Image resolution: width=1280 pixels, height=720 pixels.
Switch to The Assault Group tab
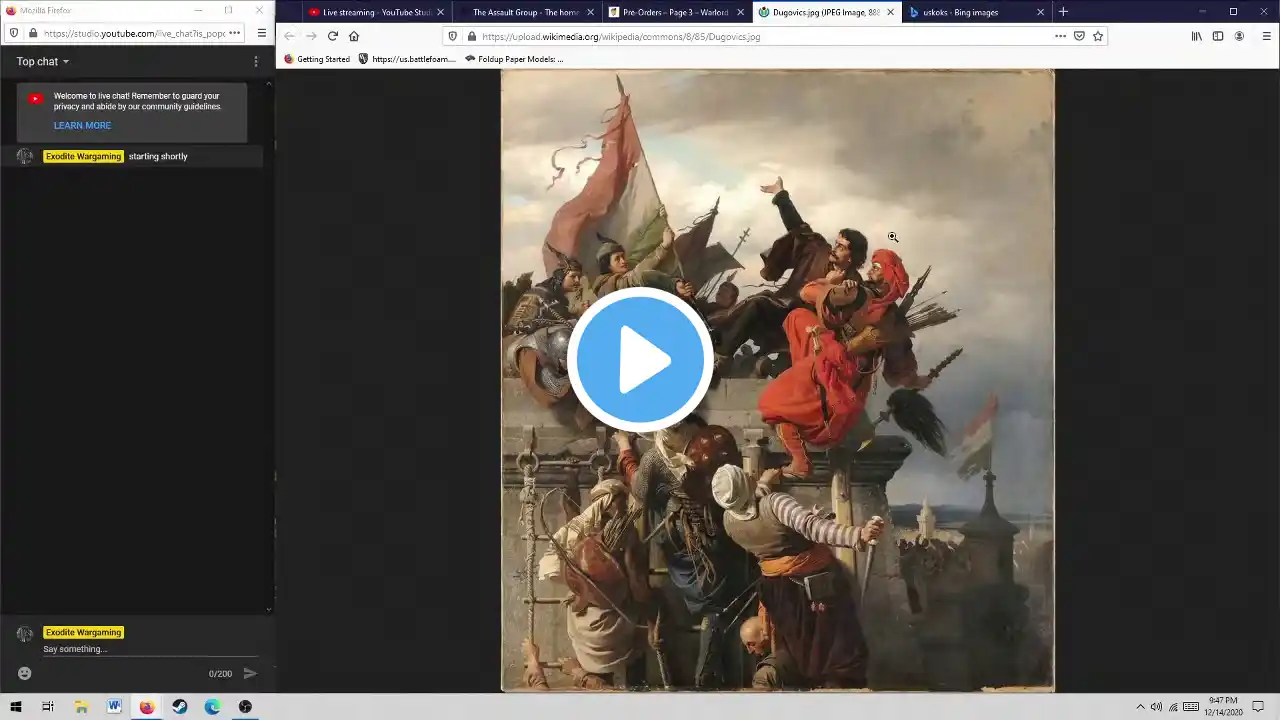pyautogui.click(x=526, y=12)
